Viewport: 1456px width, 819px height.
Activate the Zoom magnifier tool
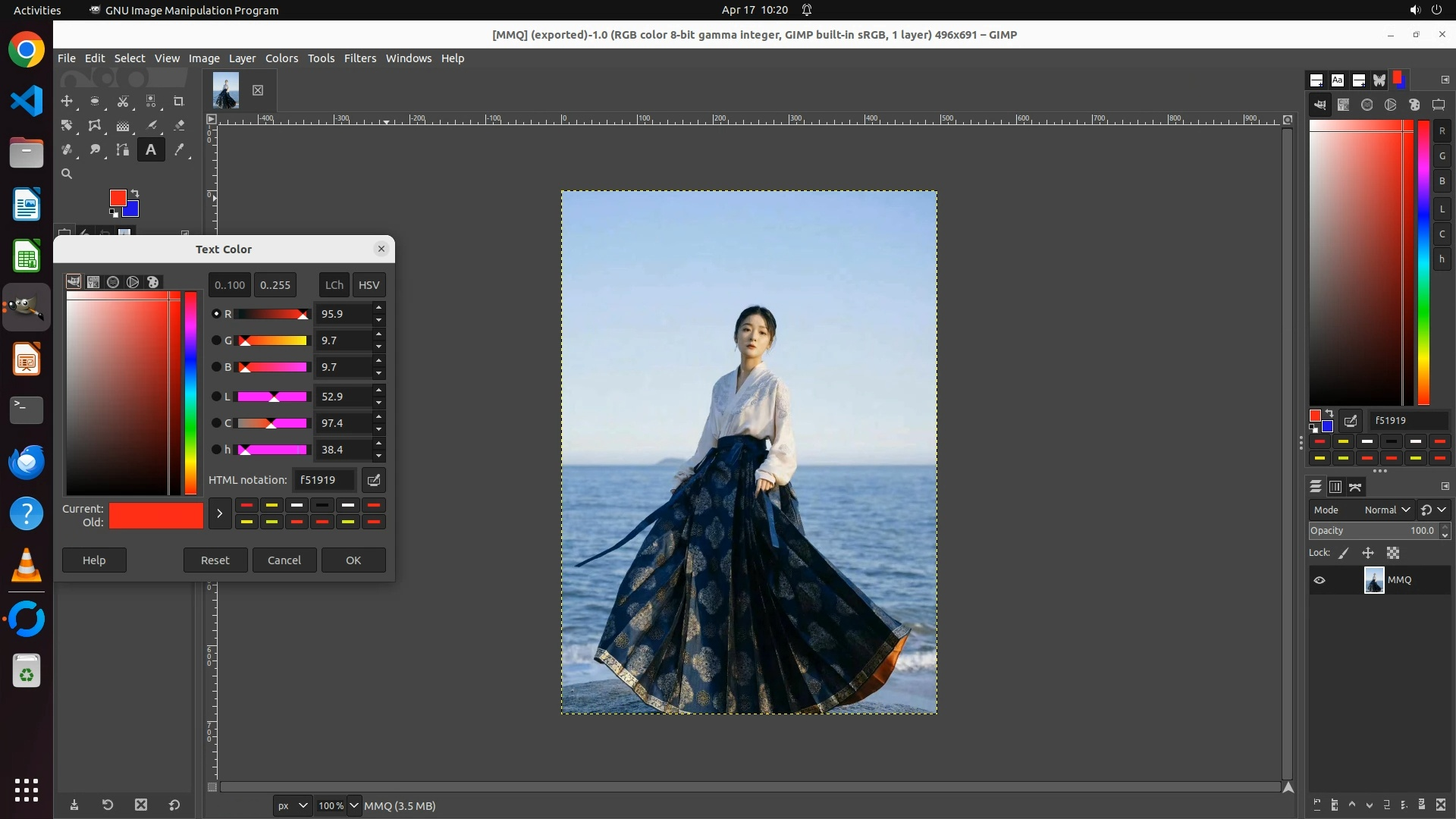click(x=67, y=174)
